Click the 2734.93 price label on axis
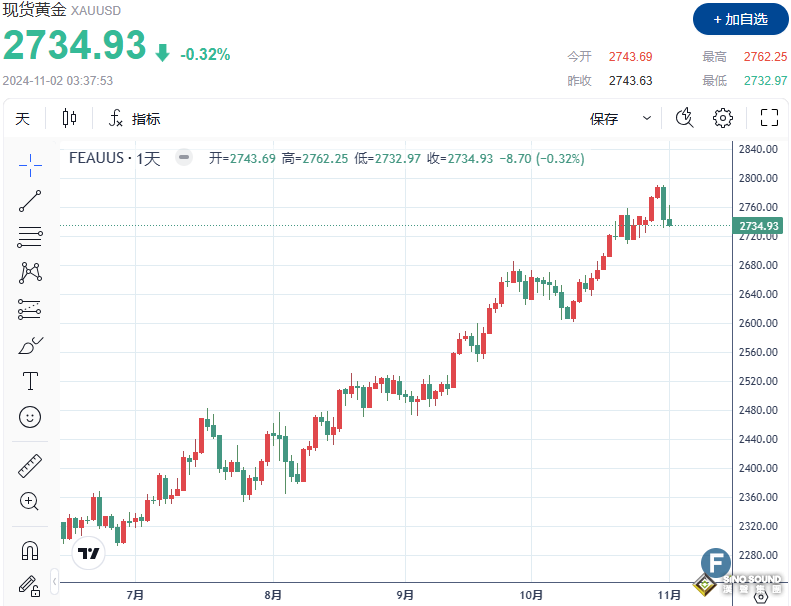 coord(758,226)
